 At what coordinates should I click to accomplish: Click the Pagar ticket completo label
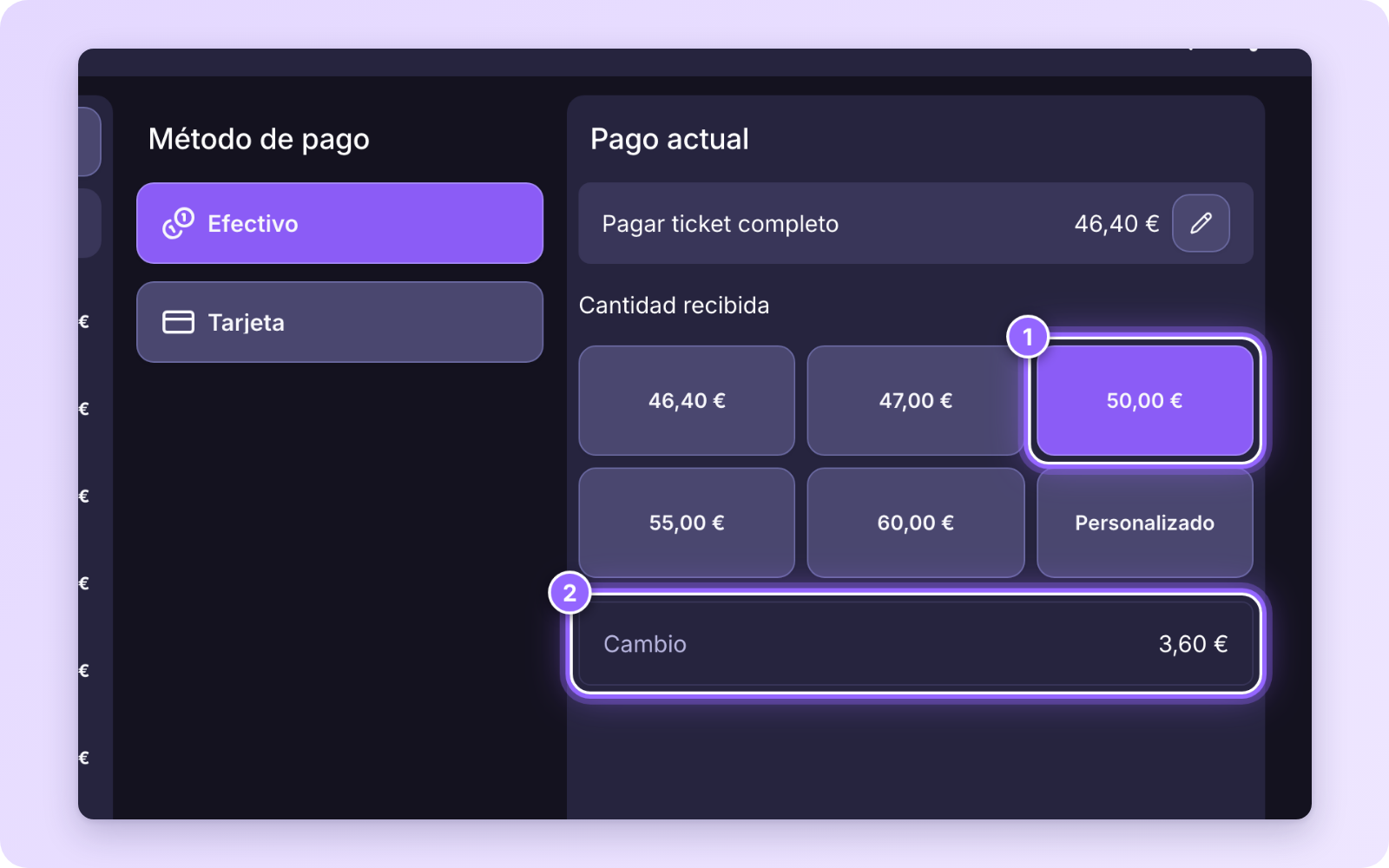[721, 224]
